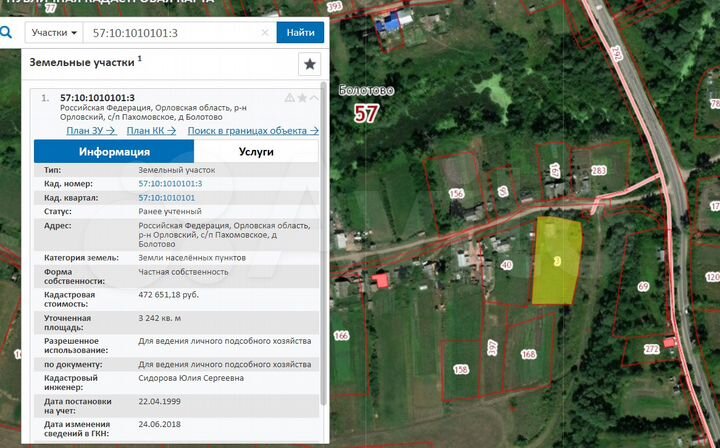
Task: Switch to the Информация tab
Action: pyautogui.click(x=114, y=152)
